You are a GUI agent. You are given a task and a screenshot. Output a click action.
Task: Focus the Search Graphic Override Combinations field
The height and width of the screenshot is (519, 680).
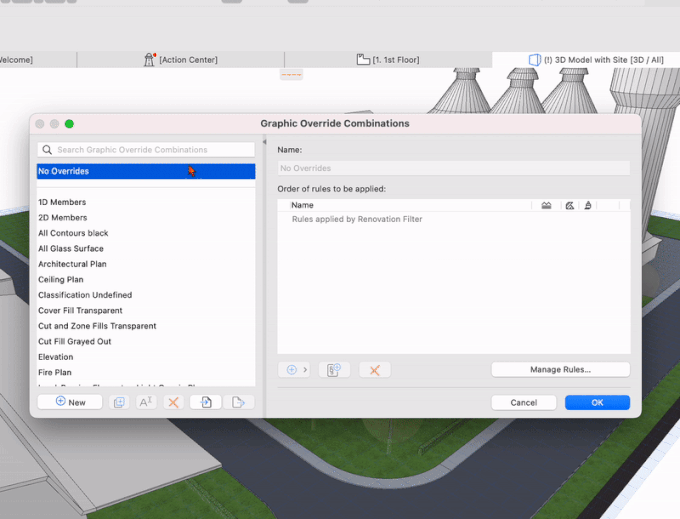146,150
